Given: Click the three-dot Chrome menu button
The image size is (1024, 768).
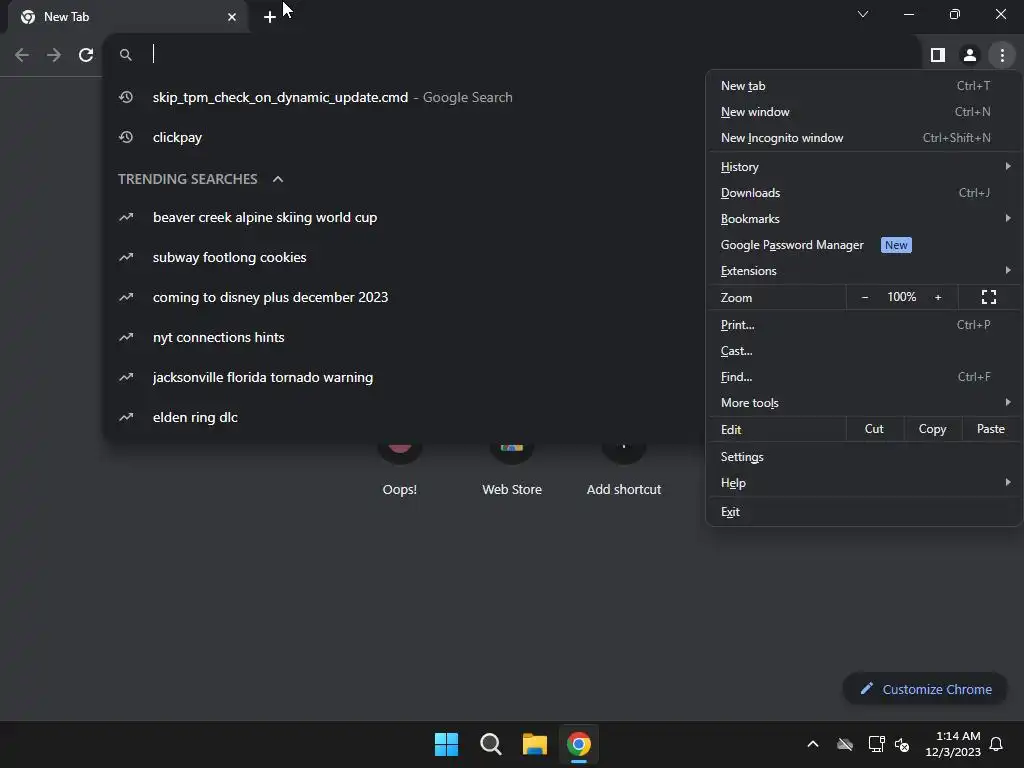Looking at the screenshot, I should click(1002, 55).
